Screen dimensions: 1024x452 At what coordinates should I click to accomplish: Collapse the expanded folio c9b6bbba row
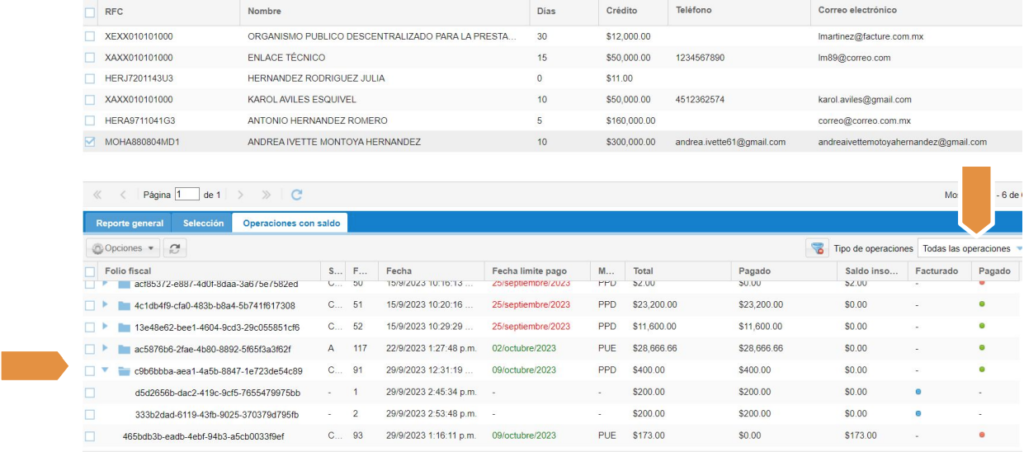[106, 371]
